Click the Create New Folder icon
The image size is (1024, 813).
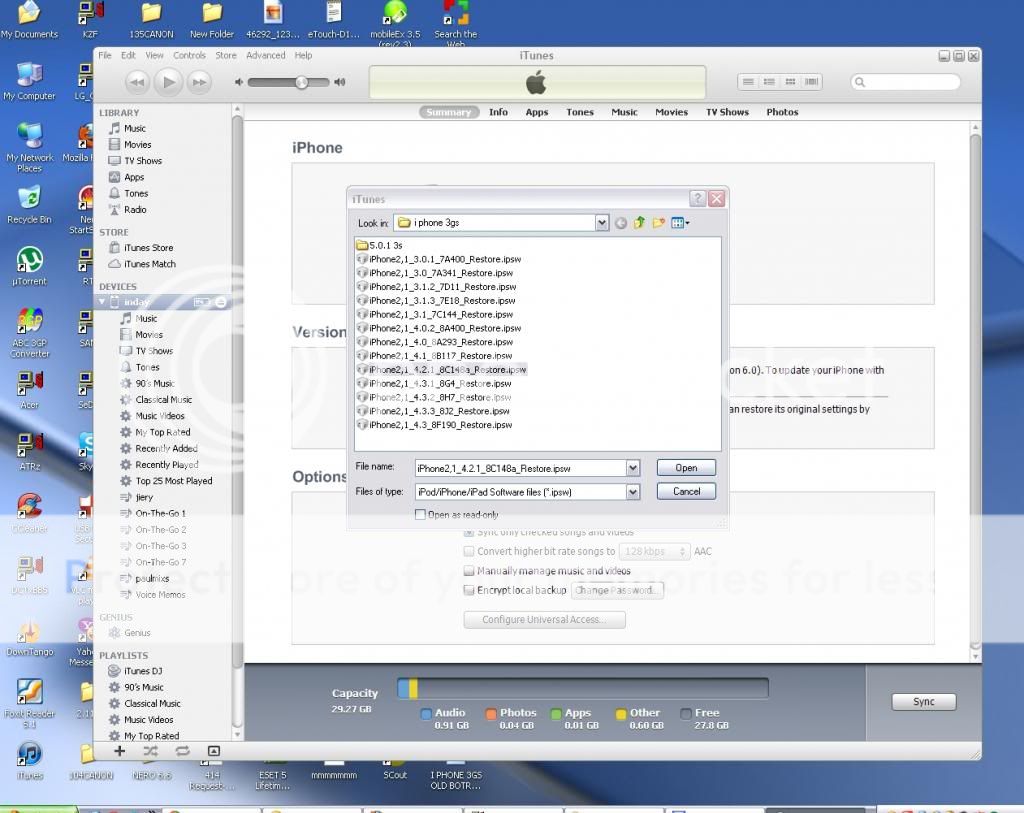click(x=658, y=223)
